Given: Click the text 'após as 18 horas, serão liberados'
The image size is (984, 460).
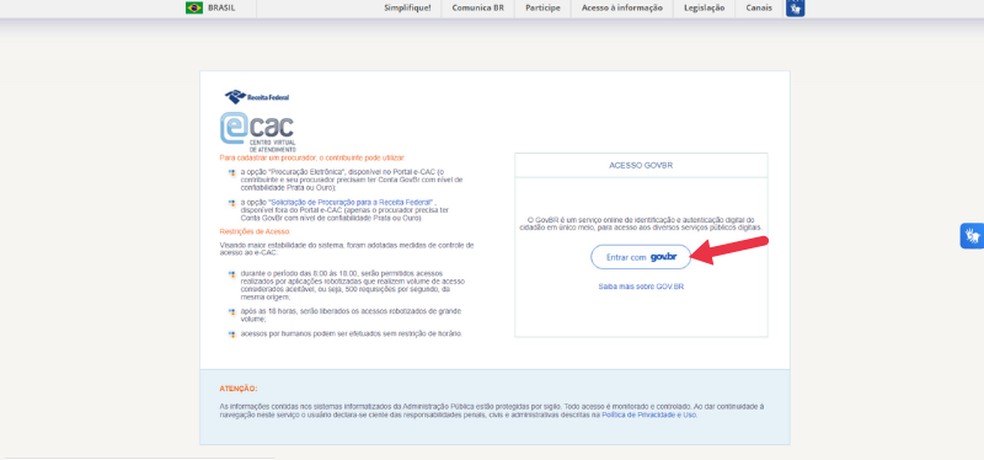Looking at the screenshot, I should pyautogui.click(x=351, y=315).
